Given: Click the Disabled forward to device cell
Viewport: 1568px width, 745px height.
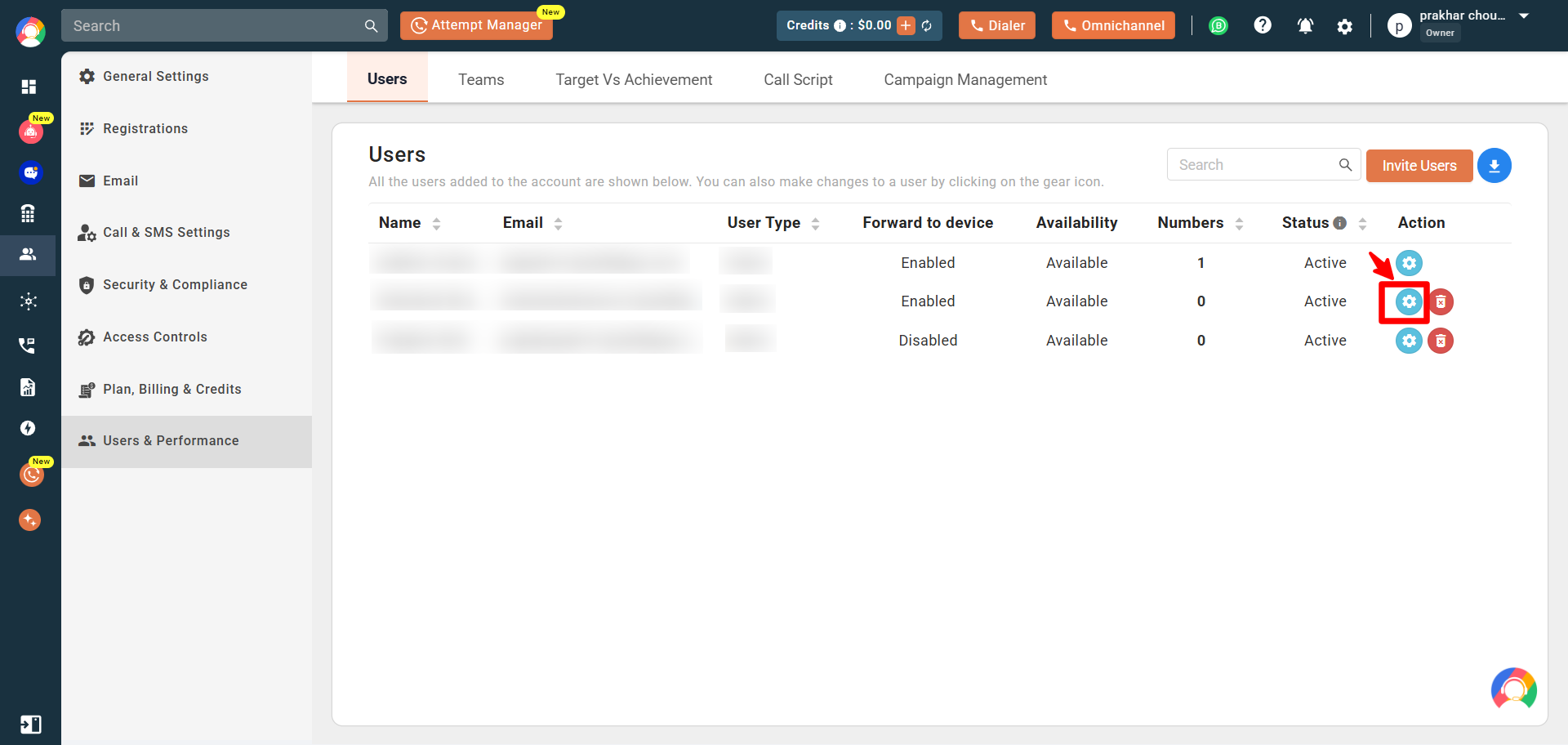Looking at the screenshot, I should pyautogui.click(x=928, y=341).
